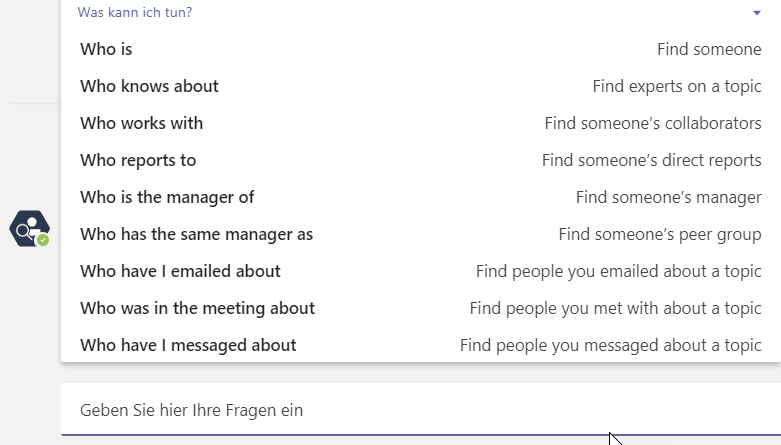Focus the 'Geben Sie hier Ihre Fragen ein' box

(x=421, y=410)
